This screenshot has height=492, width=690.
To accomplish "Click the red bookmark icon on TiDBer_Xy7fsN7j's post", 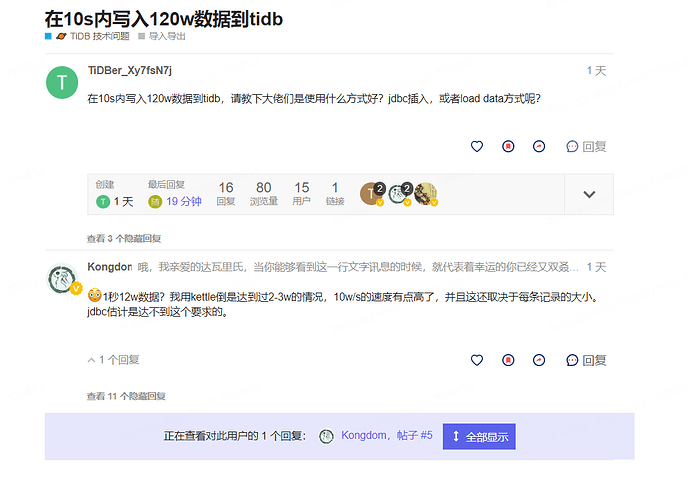I will tap(508, 146).
